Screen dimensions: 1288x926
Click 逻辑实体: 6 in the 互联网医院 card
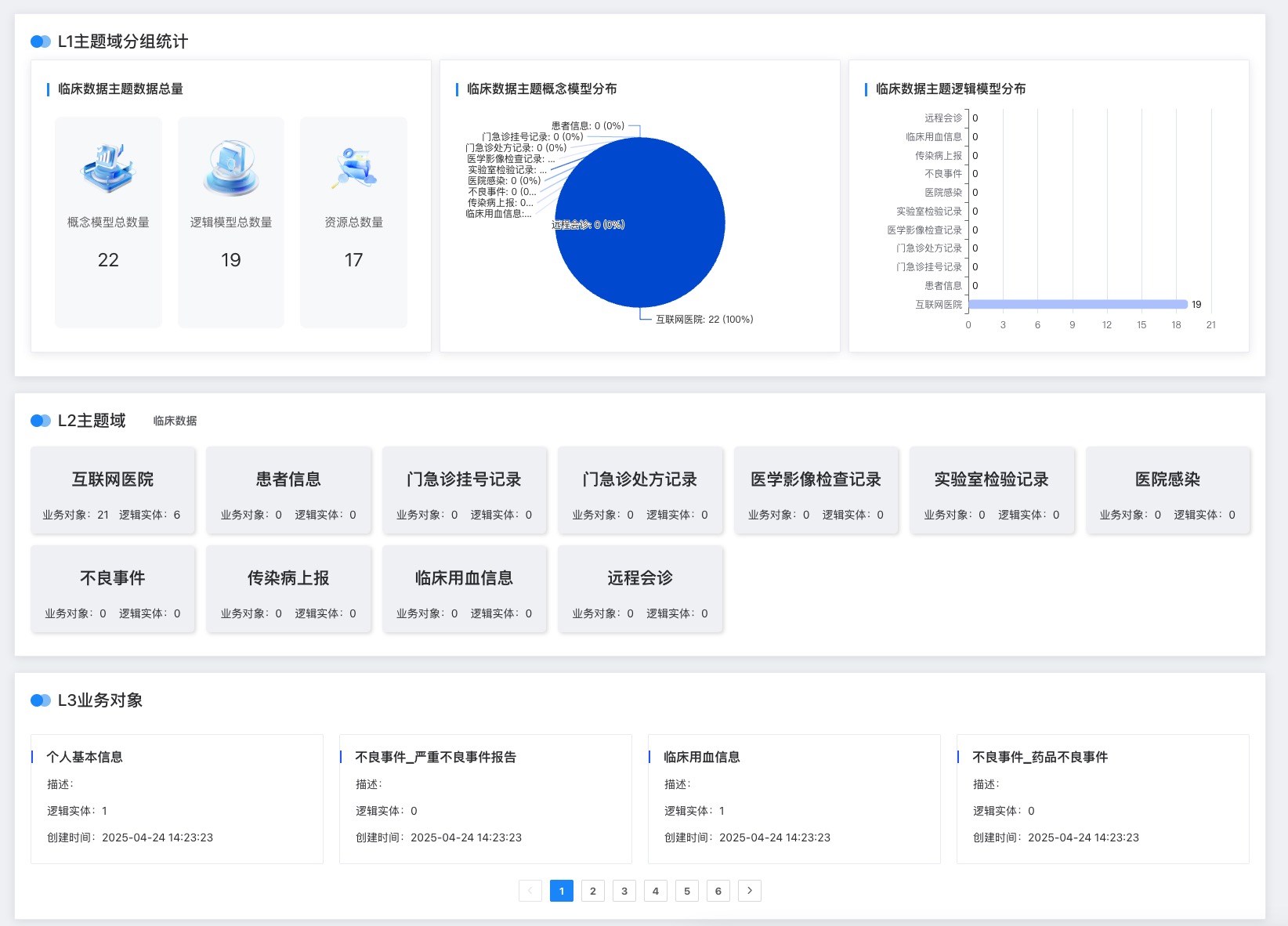click(150, 515)
